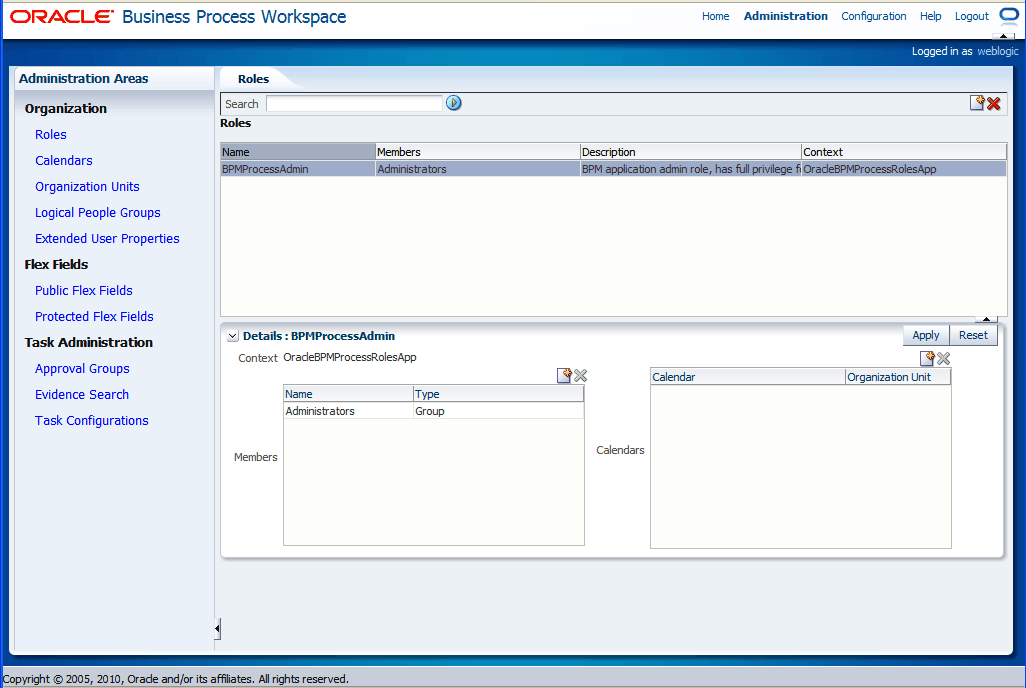Click Oracle logo icon beside Logout
This screenshot has width=1026, height=688.
(x=1009, y=15)
